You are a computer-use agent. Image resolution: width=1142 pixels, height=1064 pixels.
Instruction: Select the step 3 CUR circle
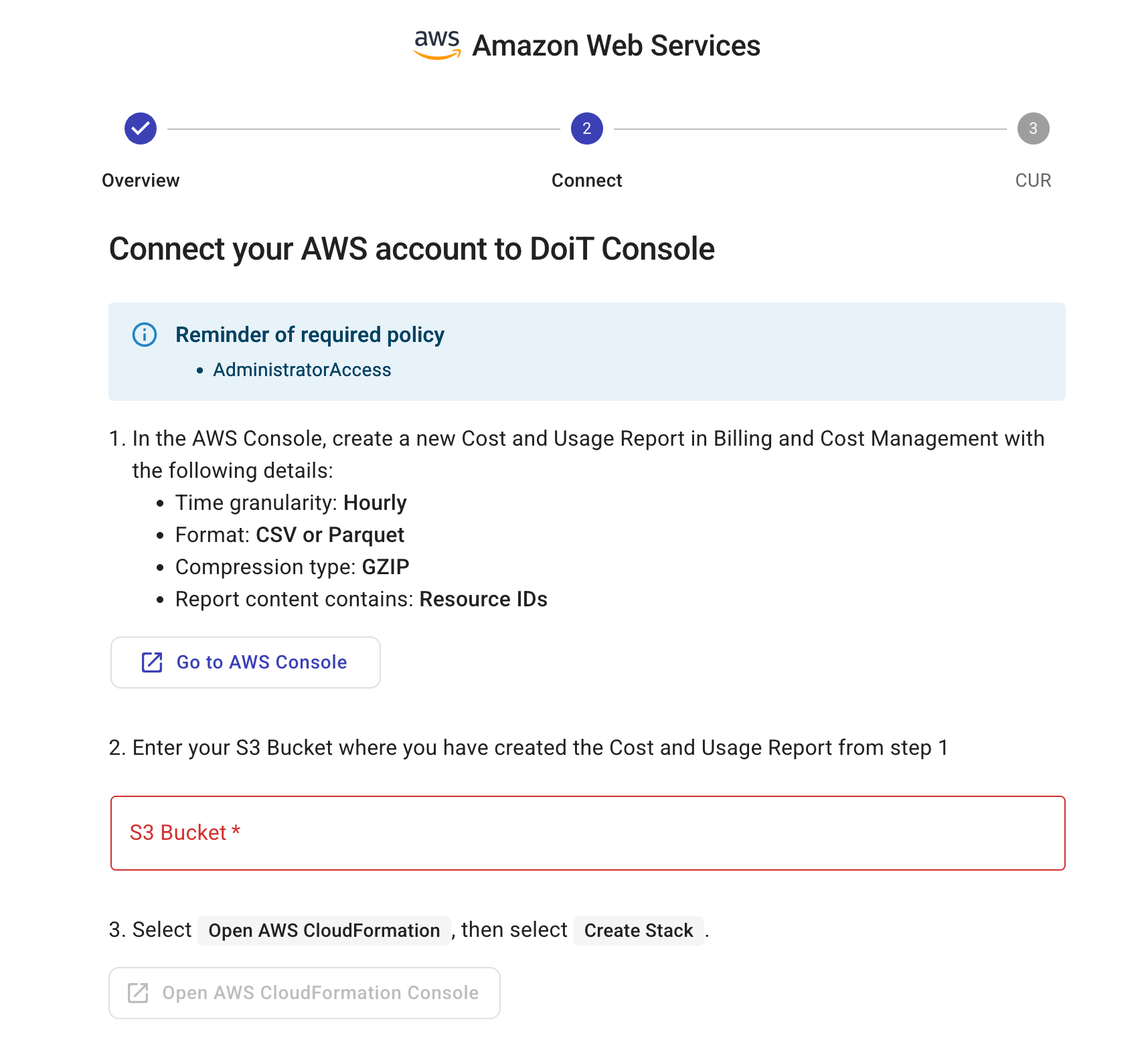(1033, 128)
